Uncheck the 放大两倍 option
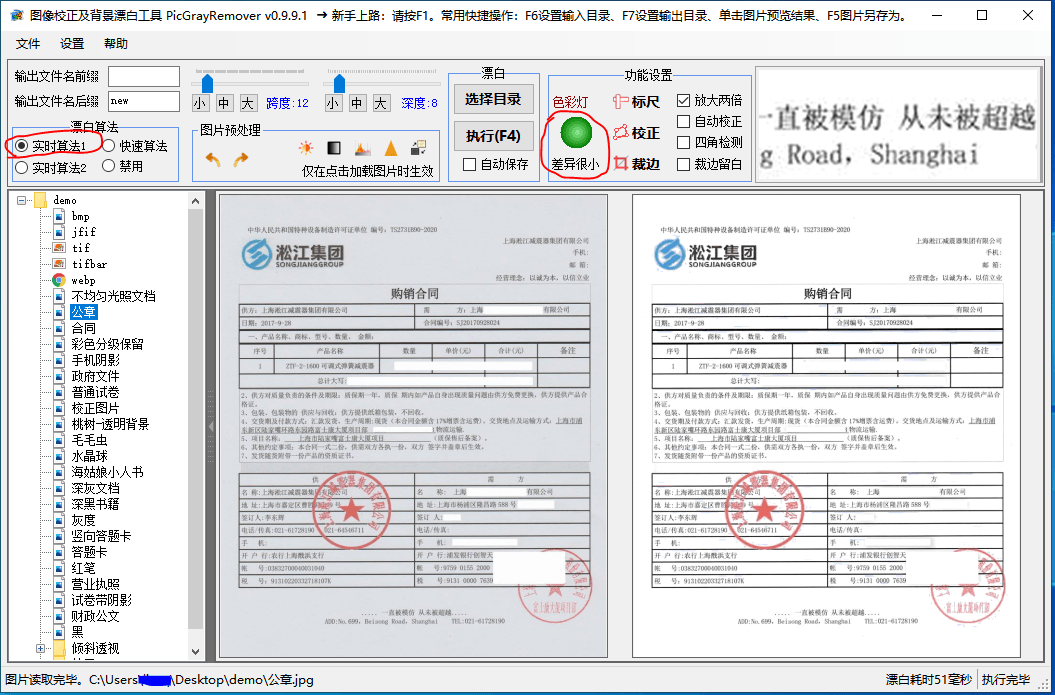Screen dimensions: 1055x695 (x=683, y=99)
